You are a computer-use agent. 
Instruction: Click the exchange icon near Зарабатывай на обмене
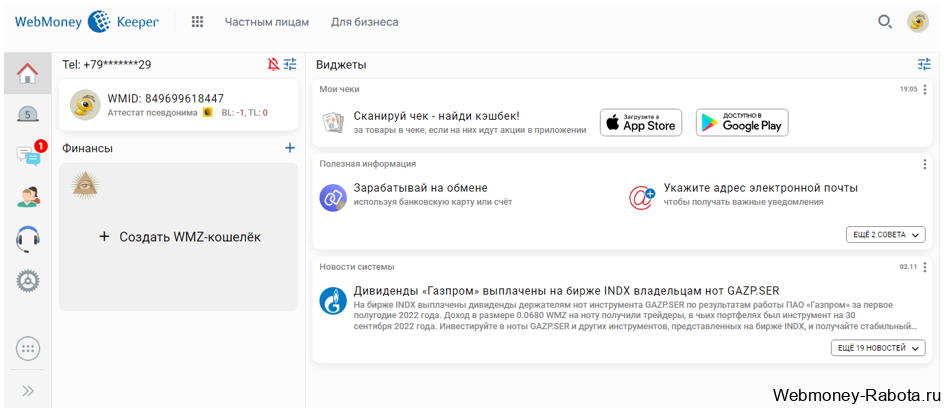click(x=333, y=197)
